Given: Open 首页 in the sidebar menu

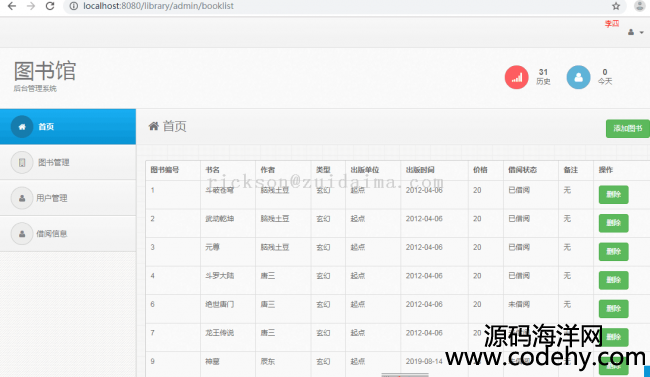Looking at the screenshot, I should click(68, 126).
